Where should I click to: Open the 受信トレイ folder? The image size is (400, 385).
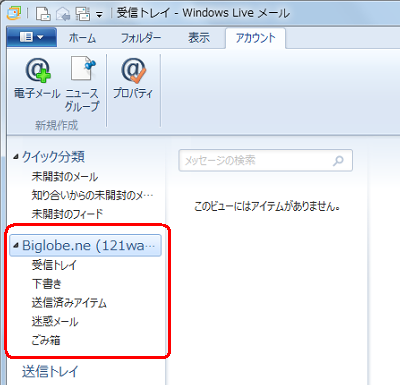point(54,265)
